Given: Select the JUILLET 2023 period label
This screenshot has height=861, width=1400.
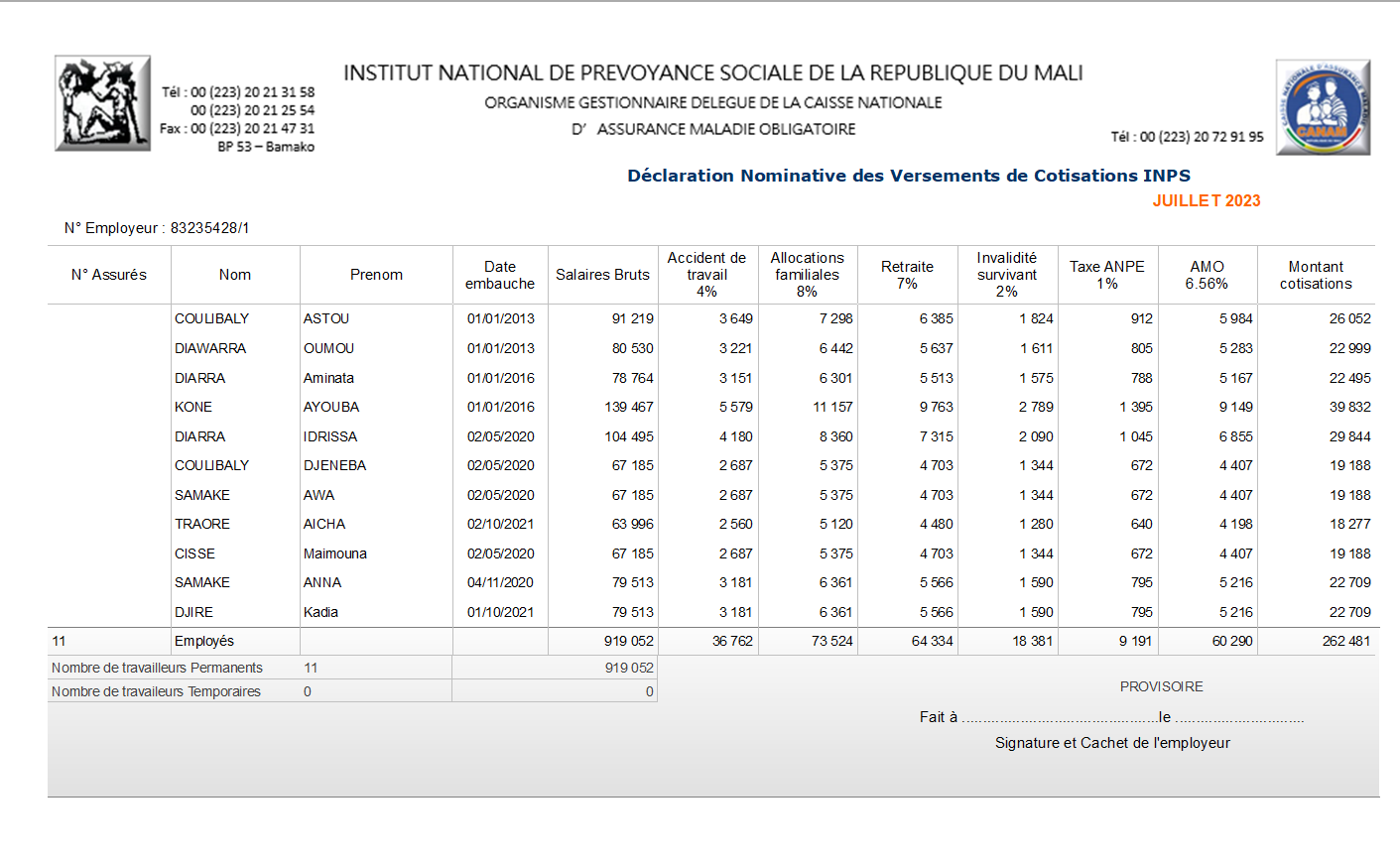Looking at the screenshot, I should (x=1206, y=200).
